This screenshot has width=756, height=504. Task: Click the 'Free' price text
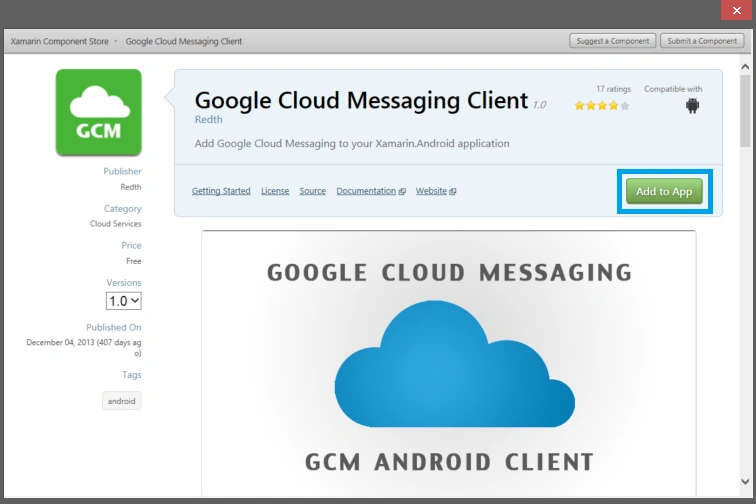click(134, 261)
